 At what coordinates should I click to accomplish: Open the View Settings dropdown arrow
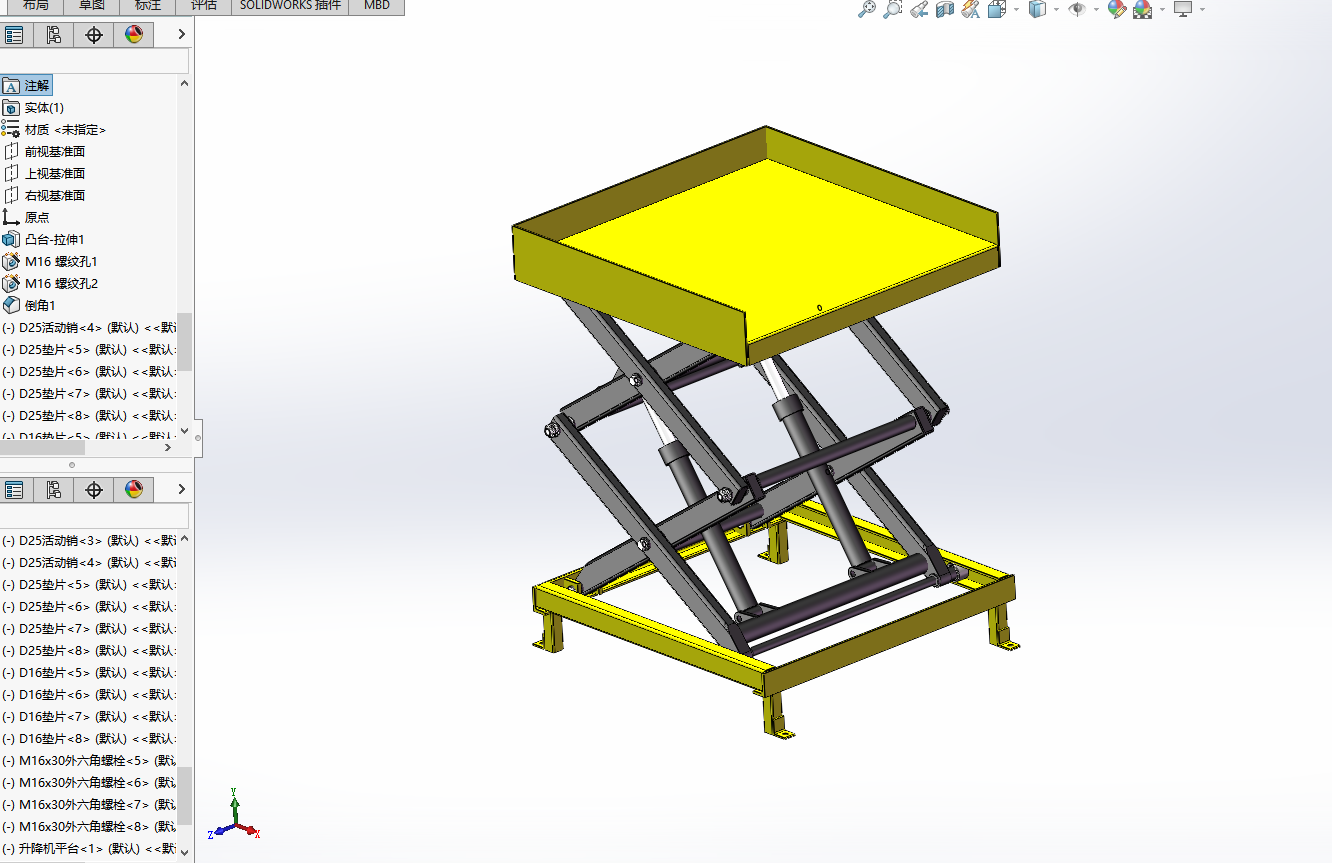1202,10
